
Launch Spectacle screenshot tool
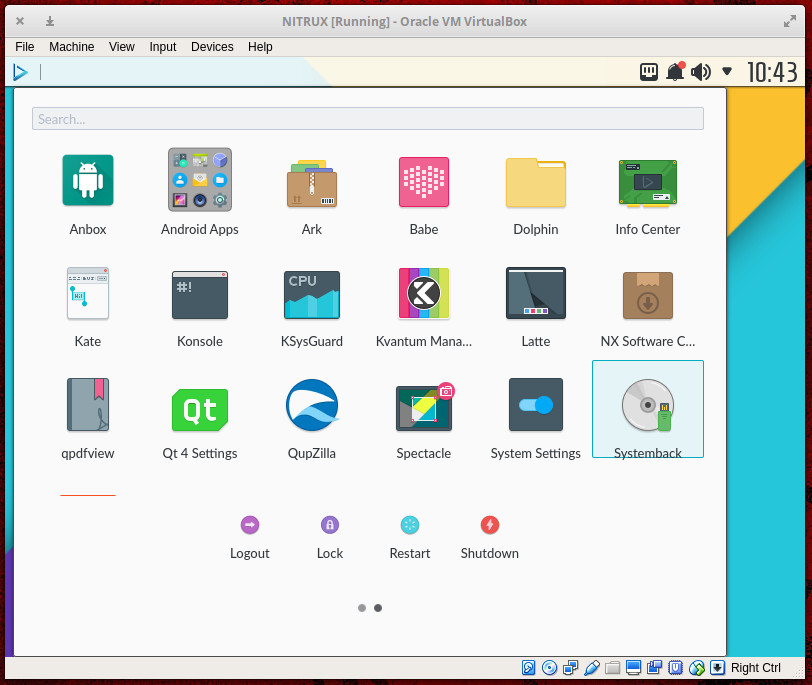pyautogui.click(x=424, y=405)
